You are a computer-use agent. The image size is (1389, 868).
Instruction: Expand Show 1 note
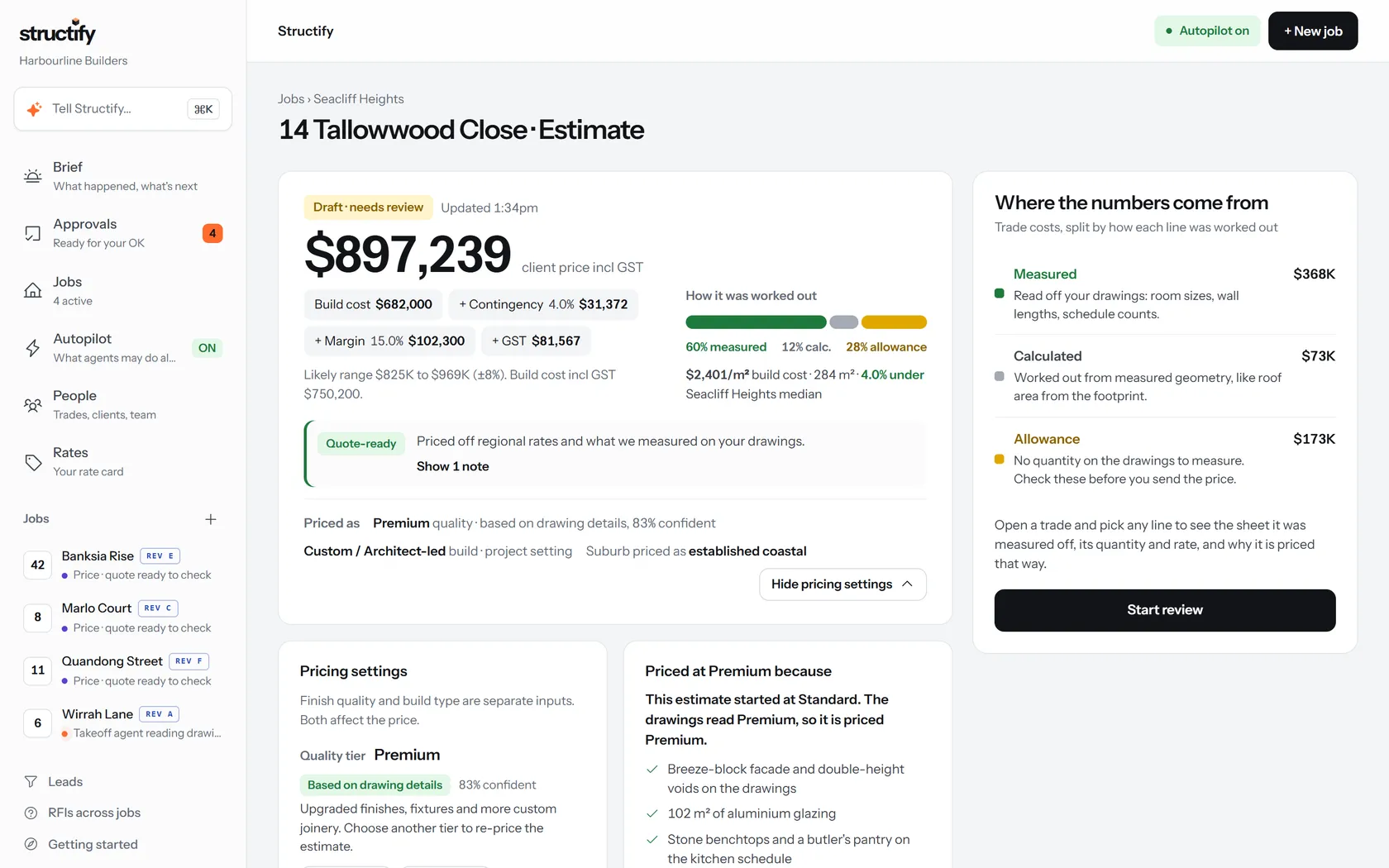[453, 466]
